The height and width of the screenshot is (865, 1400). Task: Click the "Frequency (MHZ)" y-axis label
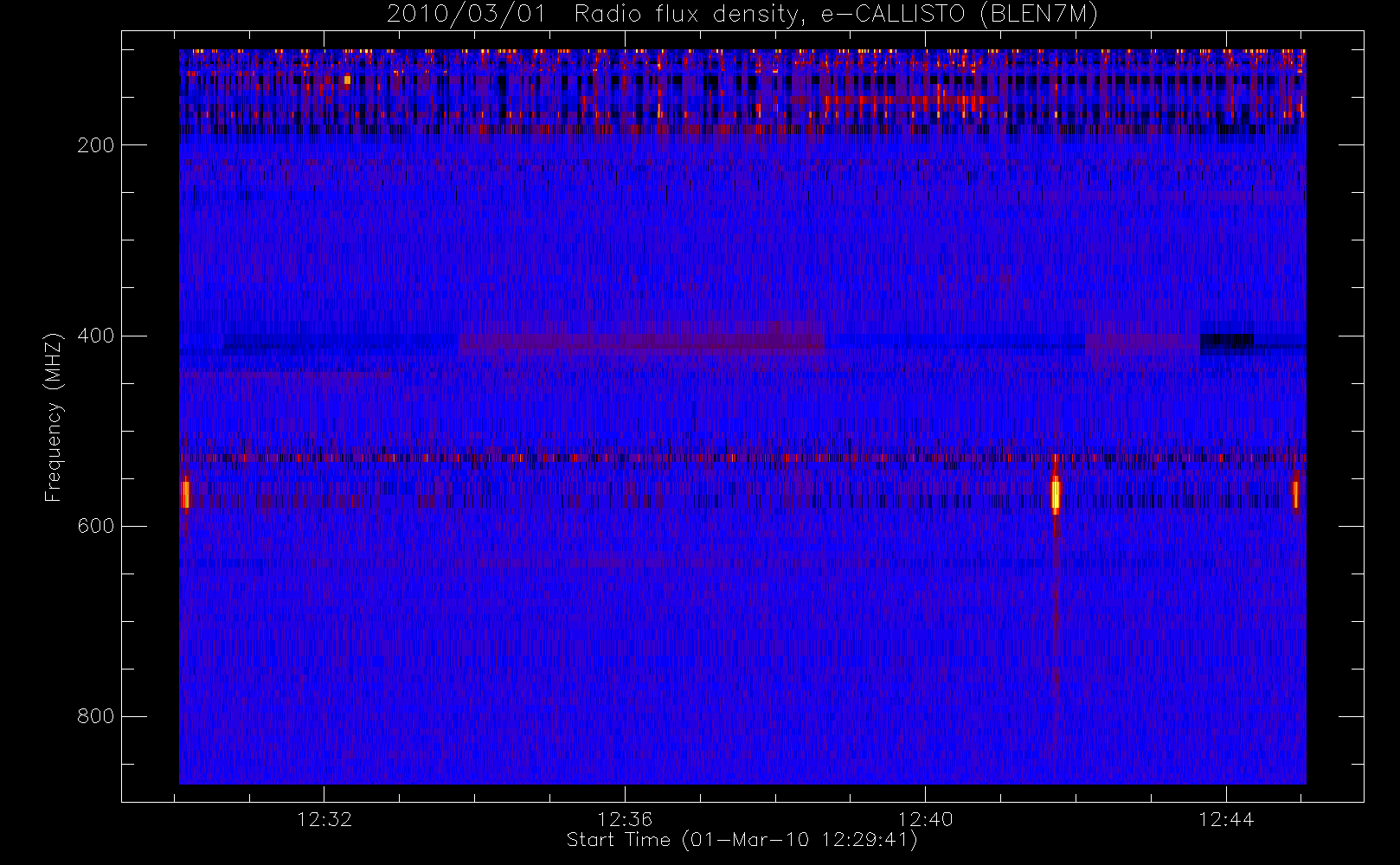tap(54, 417)
